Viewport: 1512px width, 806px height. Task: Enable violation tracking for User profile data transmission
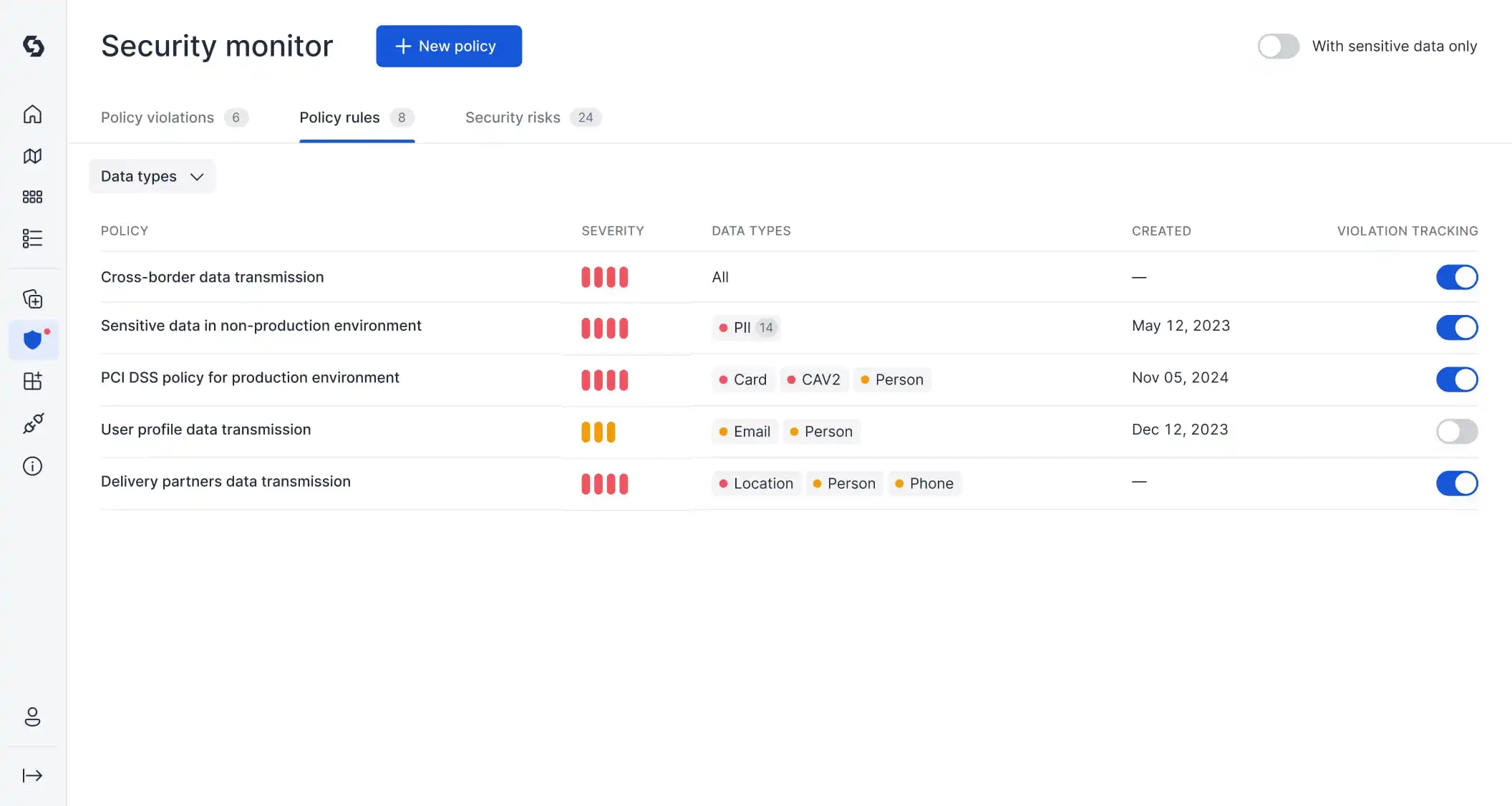(1457, 432)
